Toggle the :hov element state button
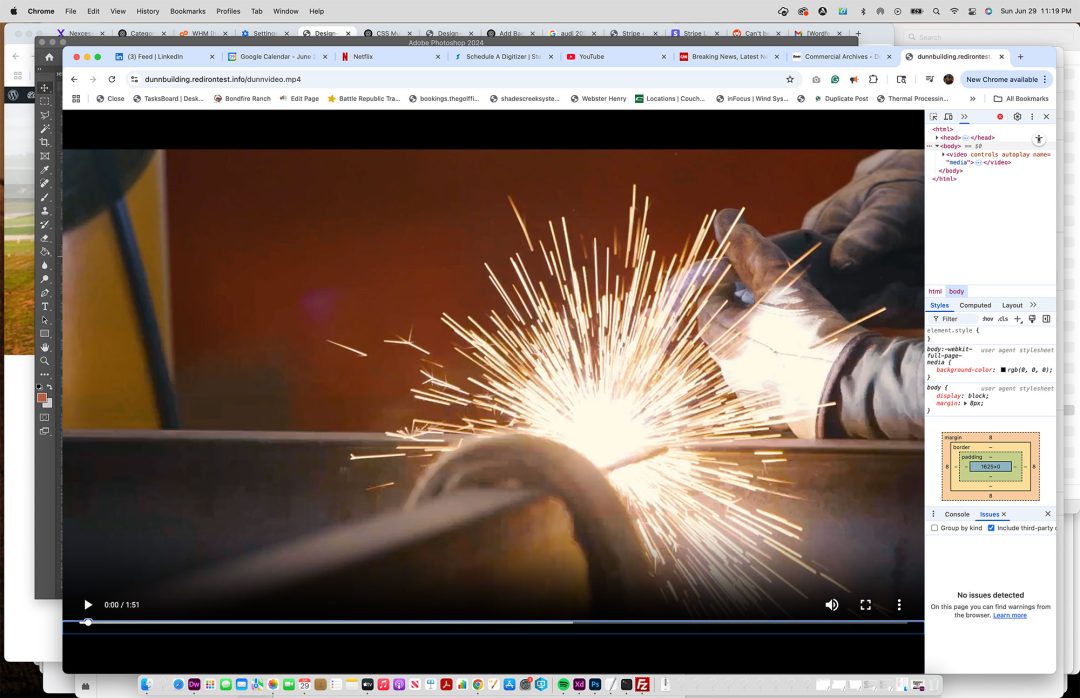 point(987,319)
